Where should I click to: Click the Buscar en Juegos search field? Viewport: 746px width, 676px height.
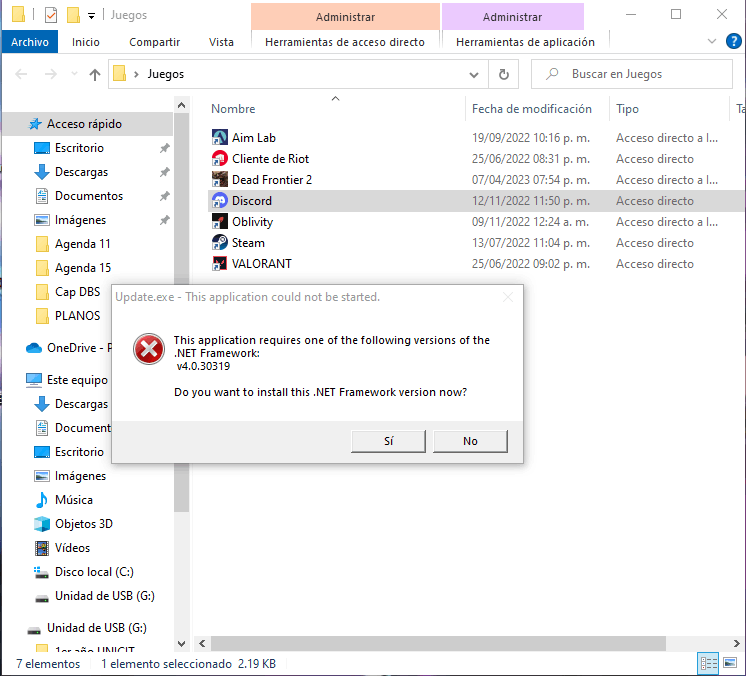tap(632, 74)
